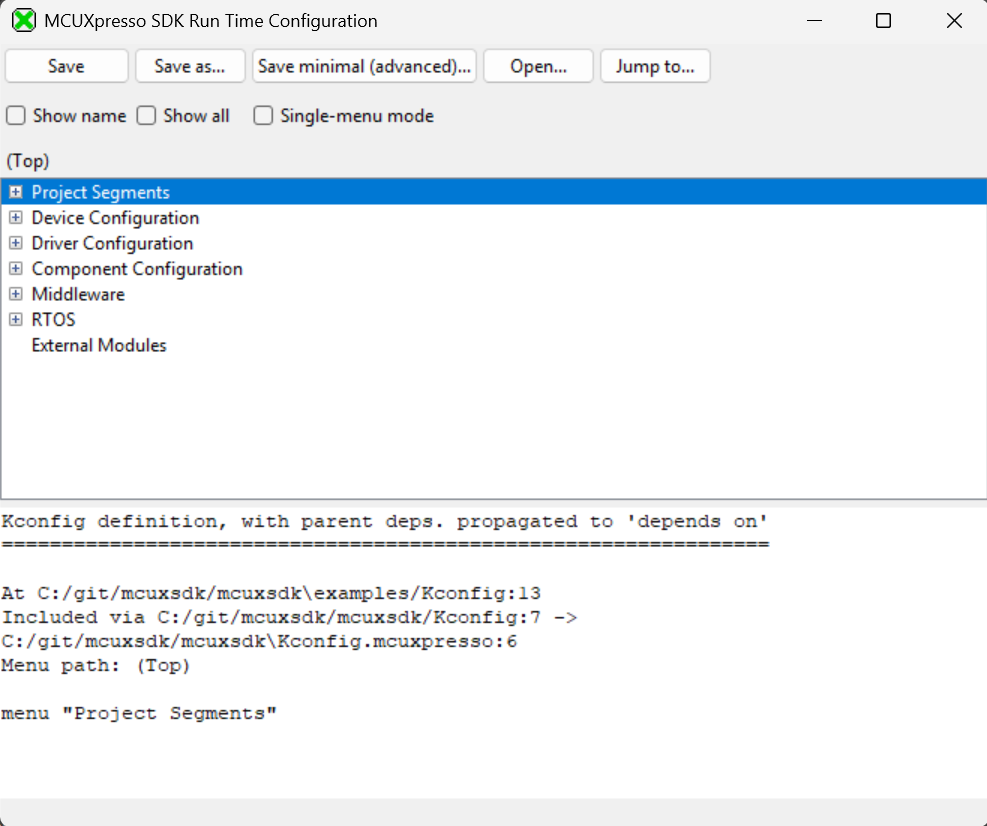Screen dimensions: 987x826
Task: Click the MCUXpresso app icon in title bar
Action: coord(23,21)
